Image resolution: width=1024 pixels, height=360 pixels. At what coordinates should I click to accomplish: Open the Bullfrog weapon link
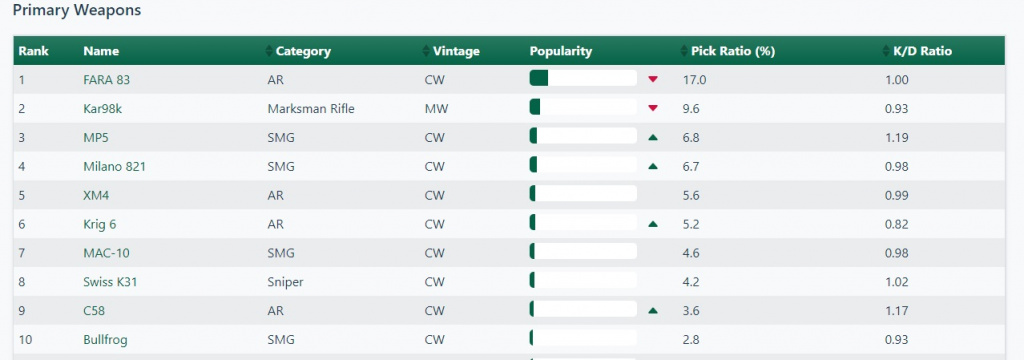click(x=105, y=340)
